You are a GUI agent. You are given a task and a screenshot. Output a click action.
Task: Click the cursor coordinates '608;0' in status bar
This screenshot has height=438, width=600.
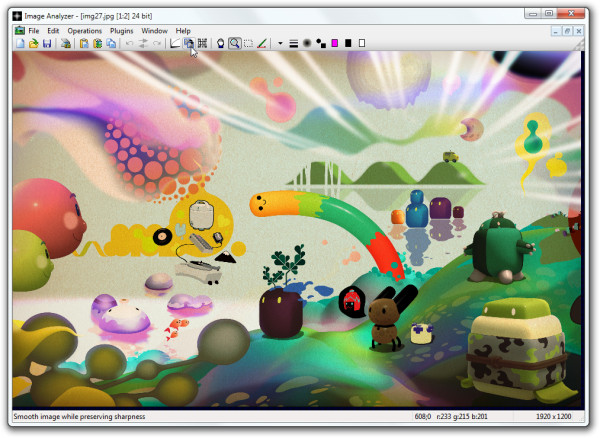pos(423,416)
